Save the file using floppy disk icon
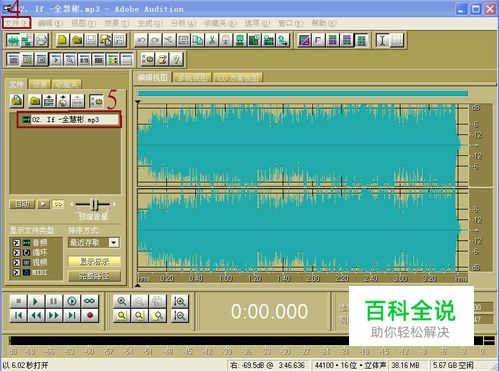Viewport: 499px width, 371px height. (91, 40)
